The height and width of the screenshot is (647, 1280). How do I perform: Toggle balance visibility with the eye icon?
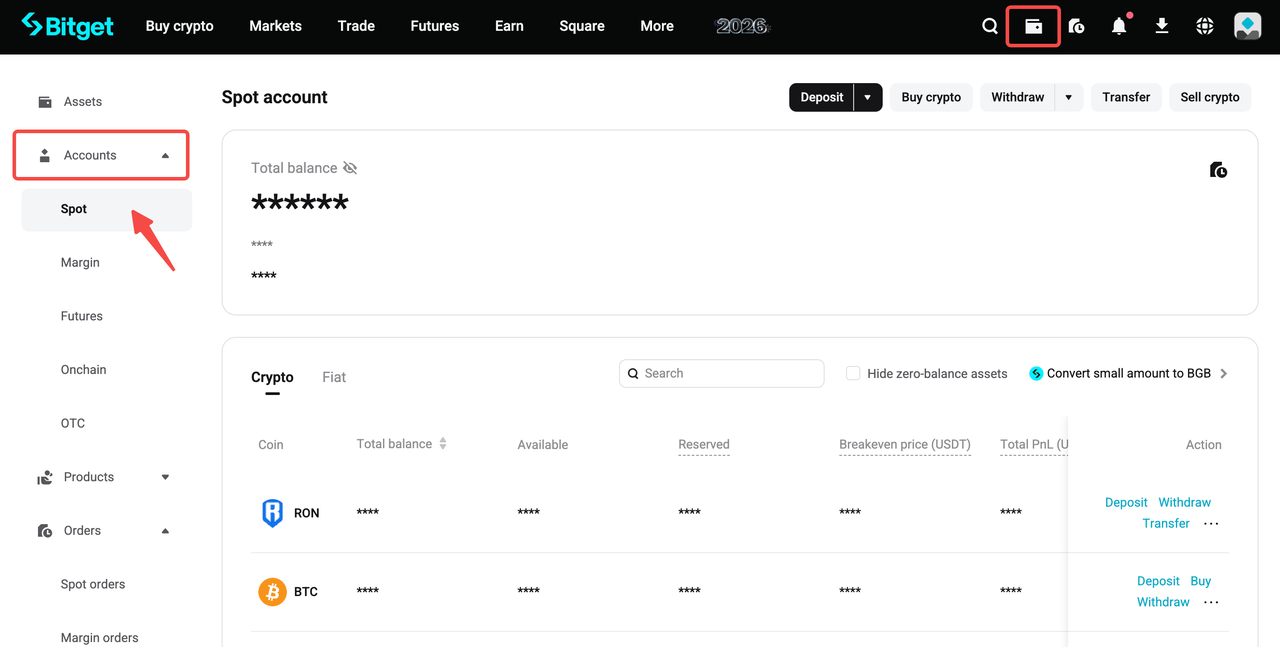point(349,167)
